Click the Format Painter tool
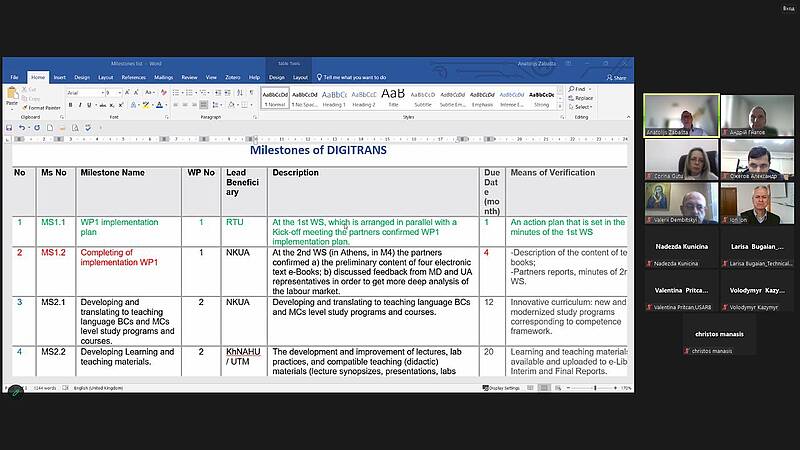The image size is (800, 450). click(x=41, y=108)
